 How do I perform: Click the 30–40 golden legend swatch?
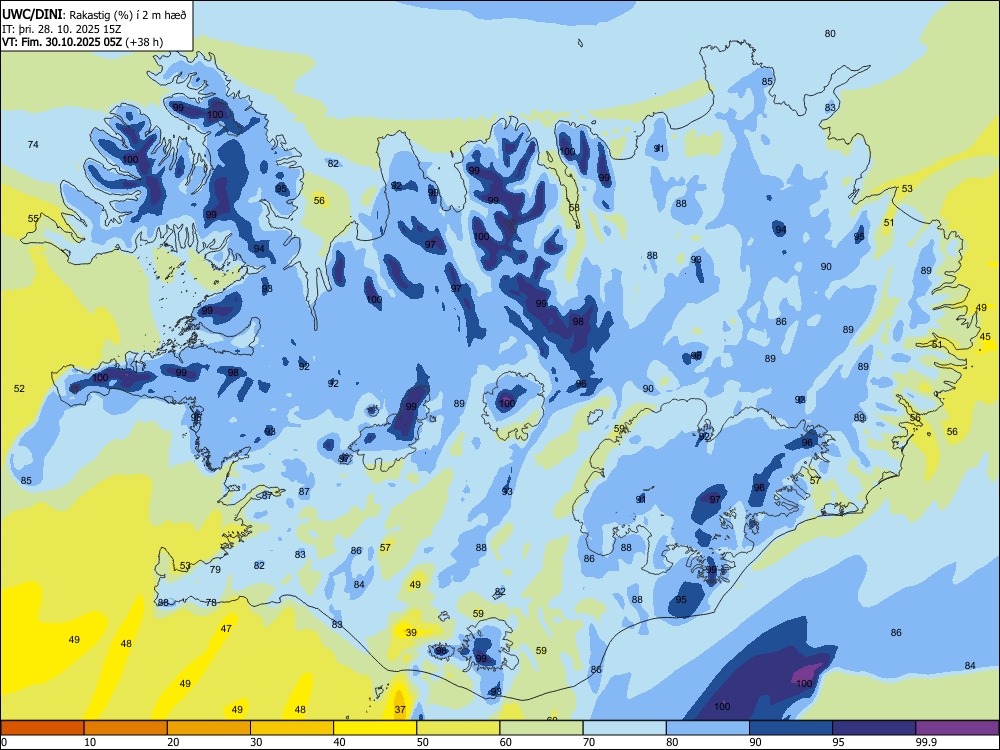[291, 728]
